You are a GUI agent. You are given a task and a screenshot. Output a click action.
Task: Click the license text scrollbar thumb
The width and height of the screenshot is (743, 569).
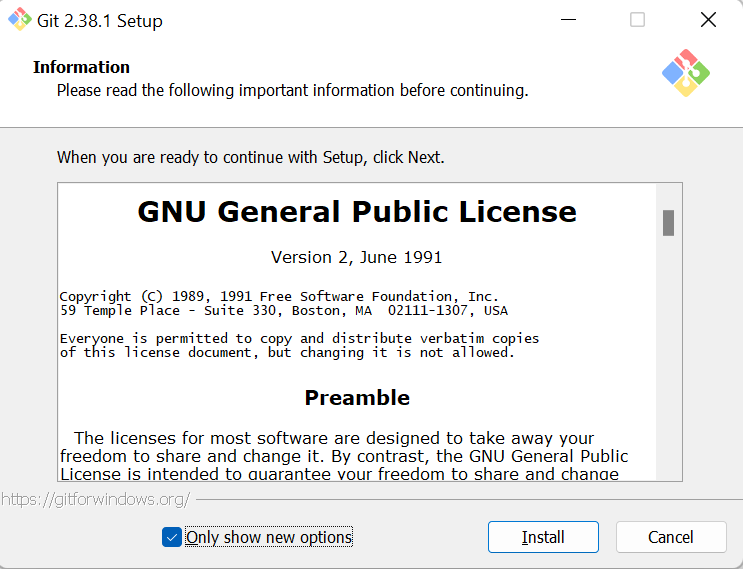(x=668, y=222)
